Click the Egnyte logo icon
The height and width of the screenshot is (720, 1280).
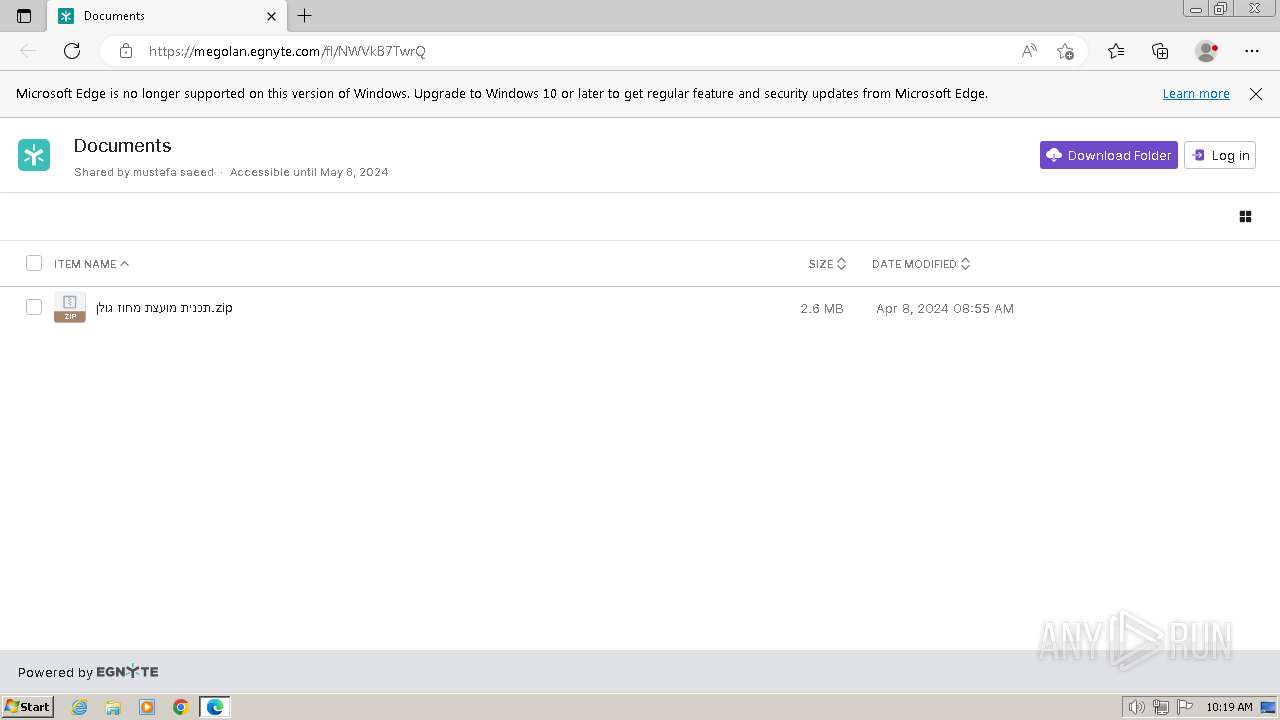(x=34, y=155)
